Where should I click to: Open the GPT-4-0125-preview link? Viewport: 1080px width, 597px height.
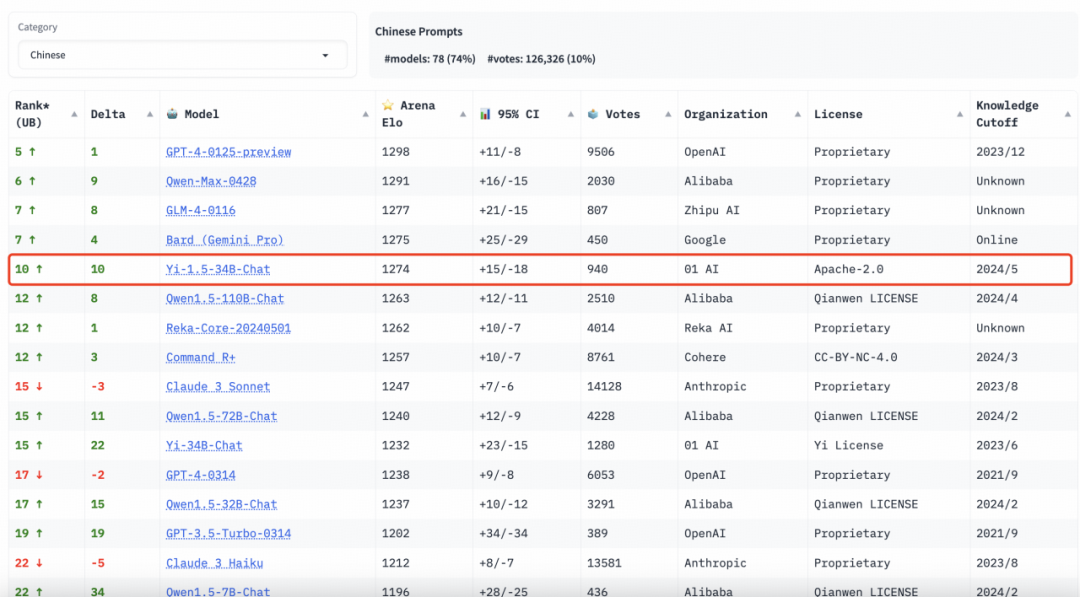(229, 151)
